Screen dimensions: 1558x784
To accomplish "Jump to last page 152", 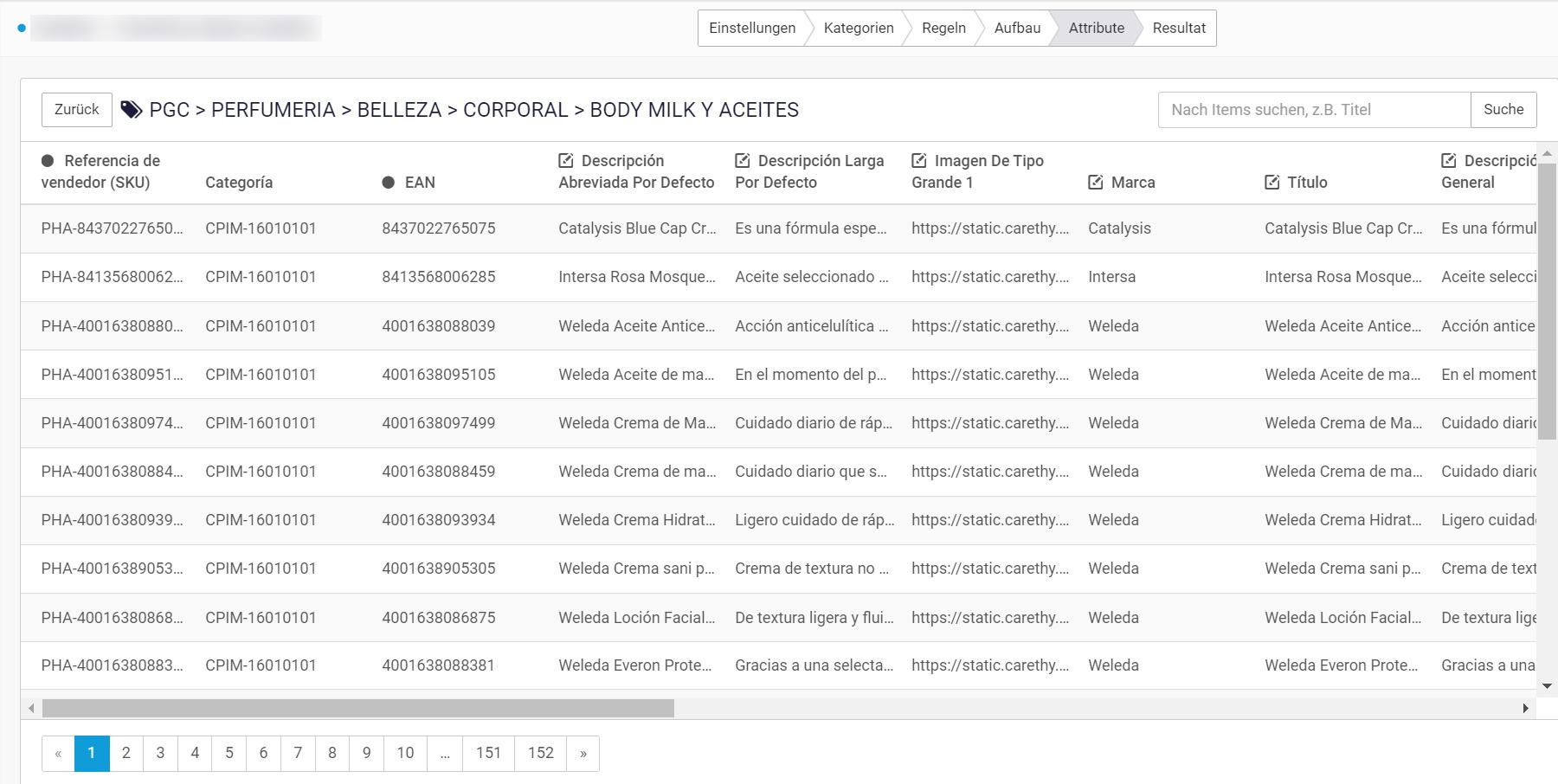I will tap(541, 753).
